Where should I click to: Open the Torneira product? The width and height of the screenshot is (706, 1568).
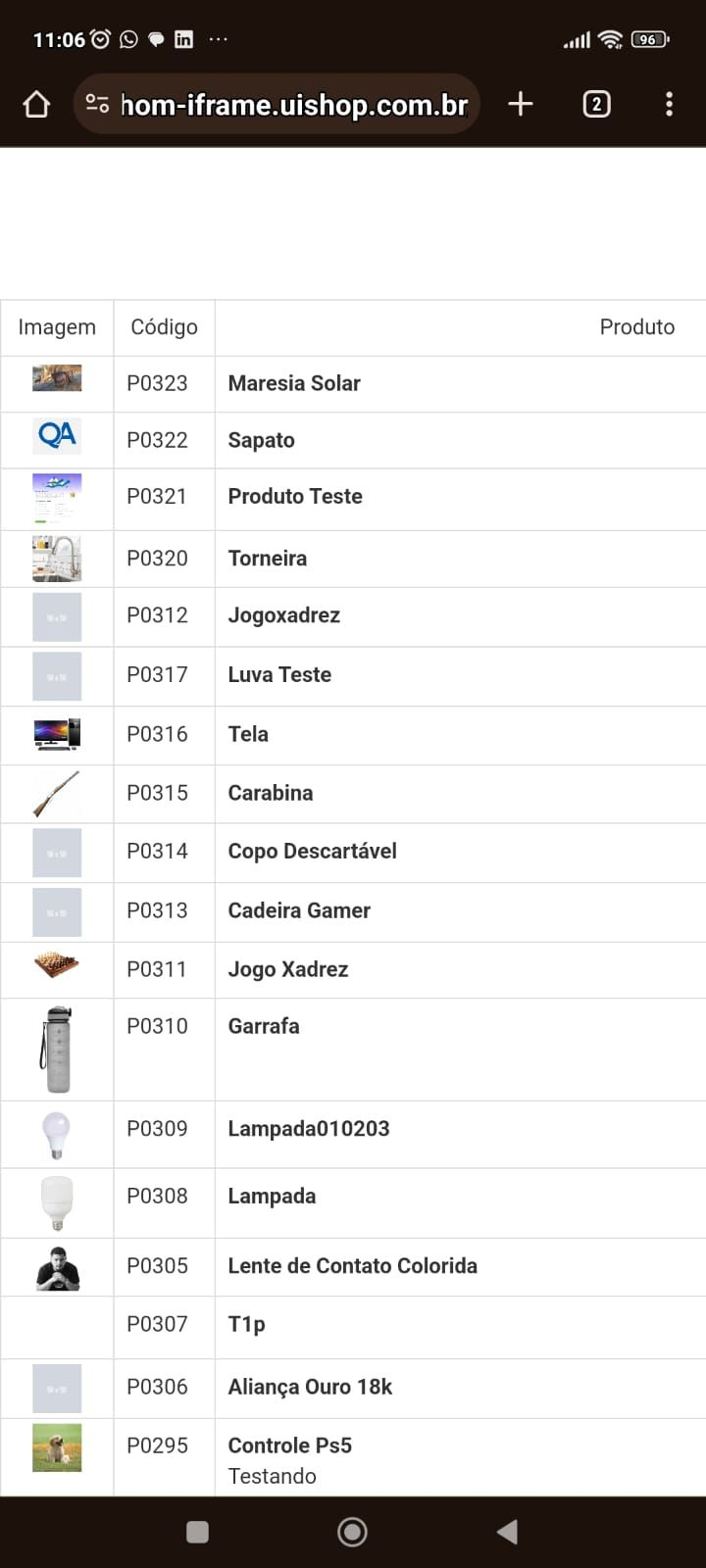click(268, 559)
